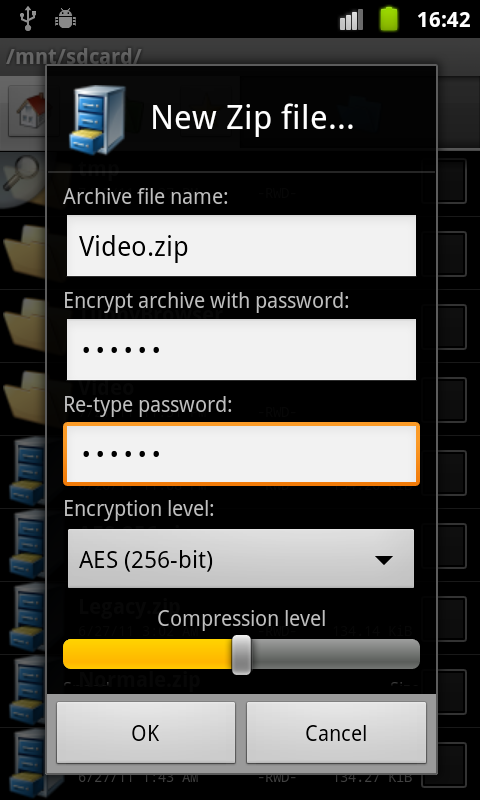Screen dimensions: 480x800
Task: Click the Re-type password field
Action: (x=241, y=454)
